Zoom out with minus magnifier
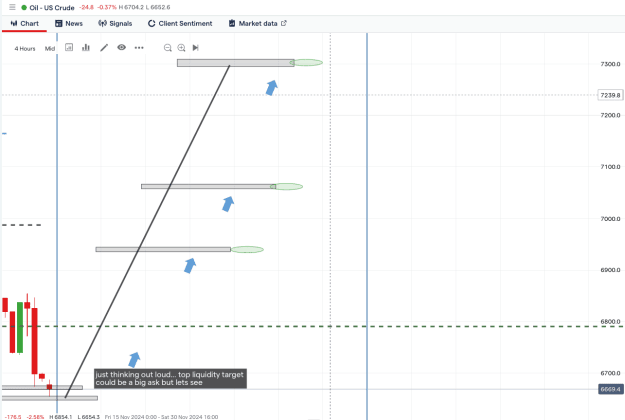The height and width of the screenshot is (420, 625). coord(168,48)
